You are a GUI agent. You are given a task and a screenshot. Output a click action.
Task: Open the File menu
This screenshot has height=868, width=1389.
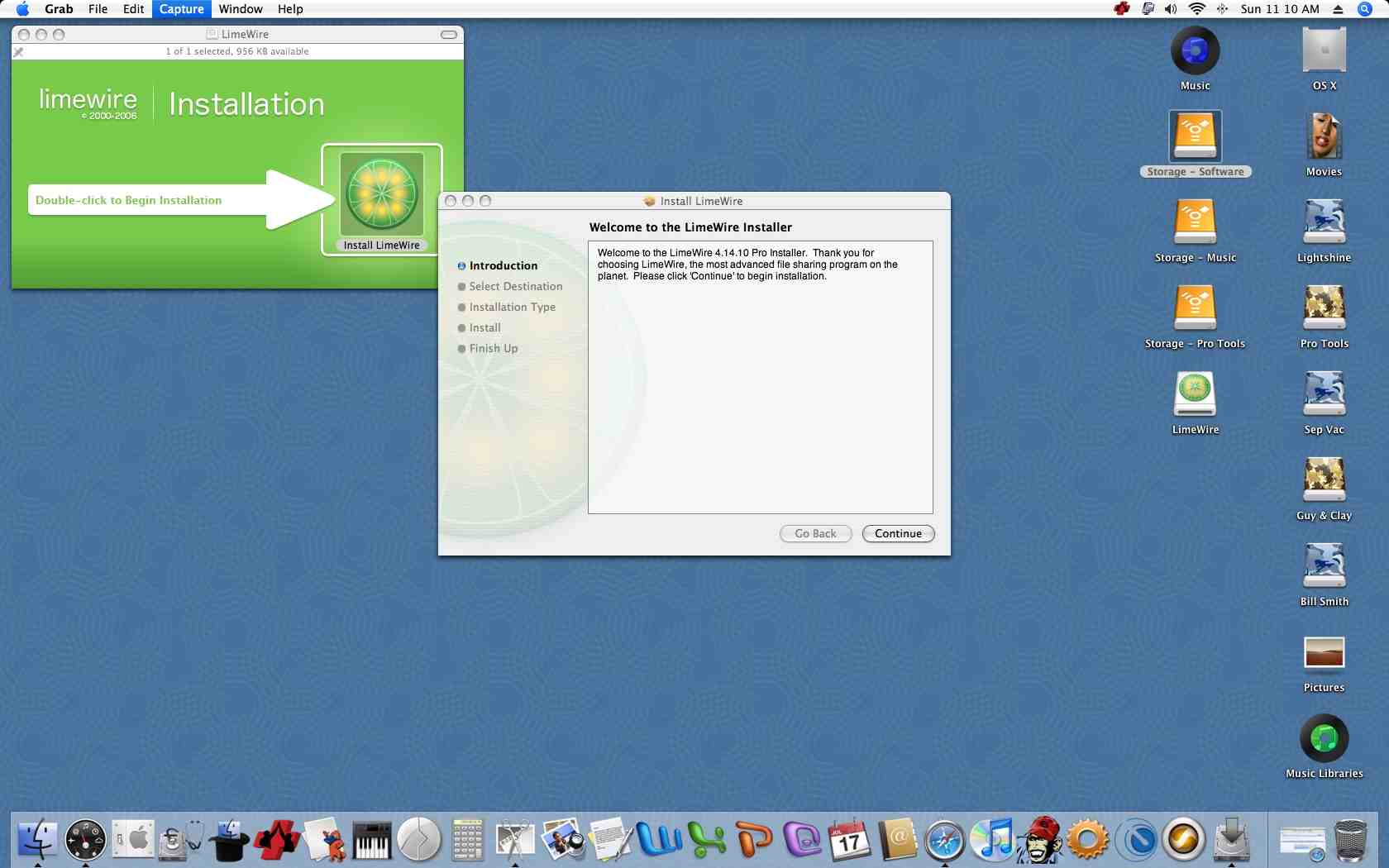[x=98, y=9]
